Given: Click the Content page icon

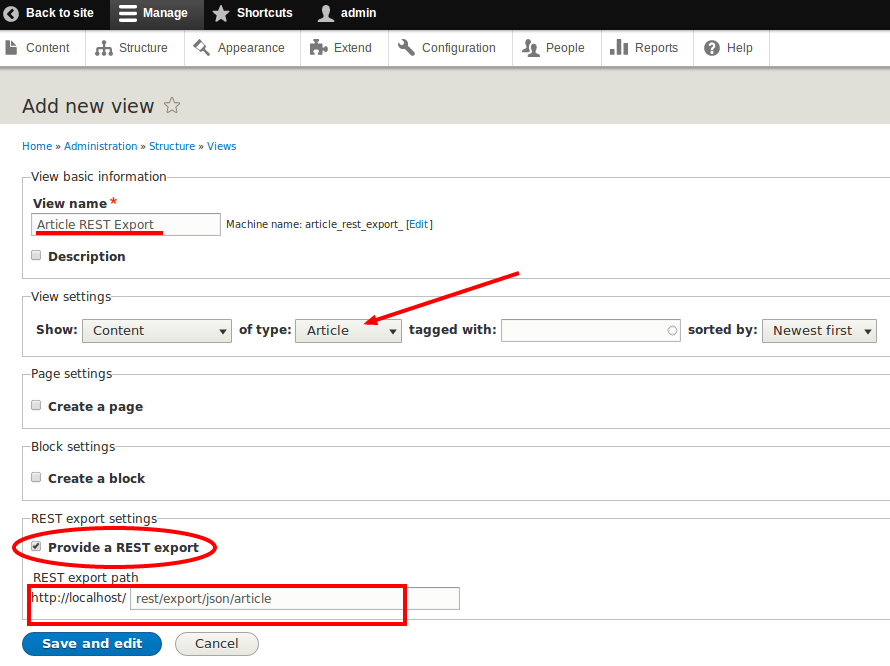Looking at the screenshot, I should point(11,48).
